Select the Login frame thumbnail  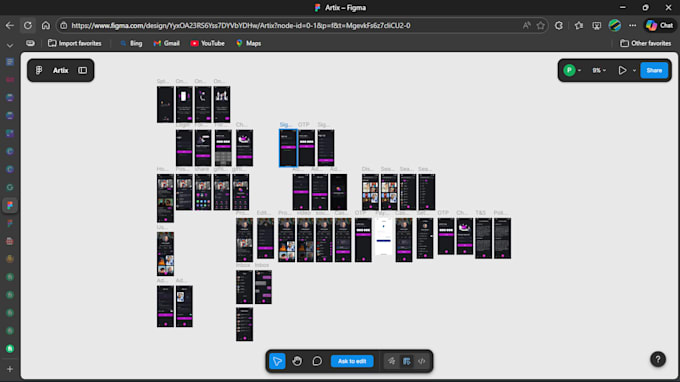[184, 148]
